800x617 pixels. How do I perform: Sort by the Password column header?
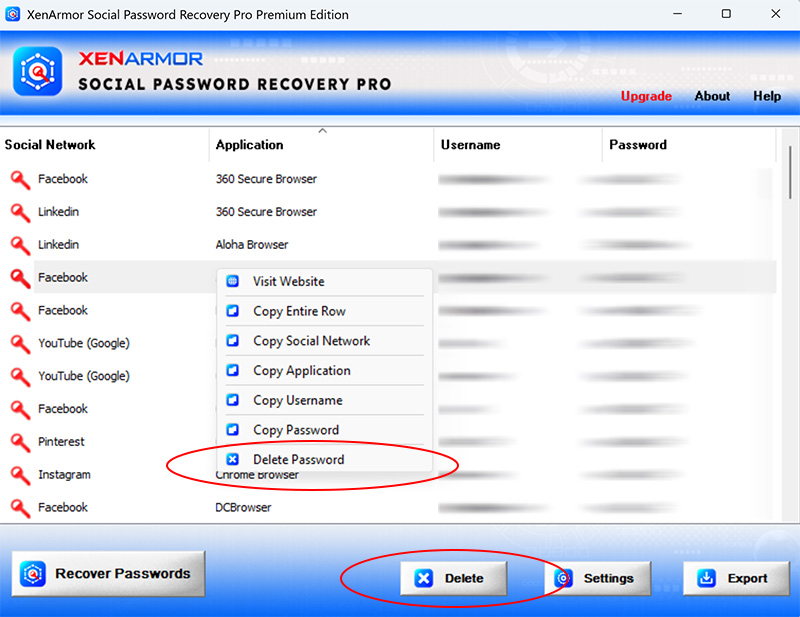(689, 145)
